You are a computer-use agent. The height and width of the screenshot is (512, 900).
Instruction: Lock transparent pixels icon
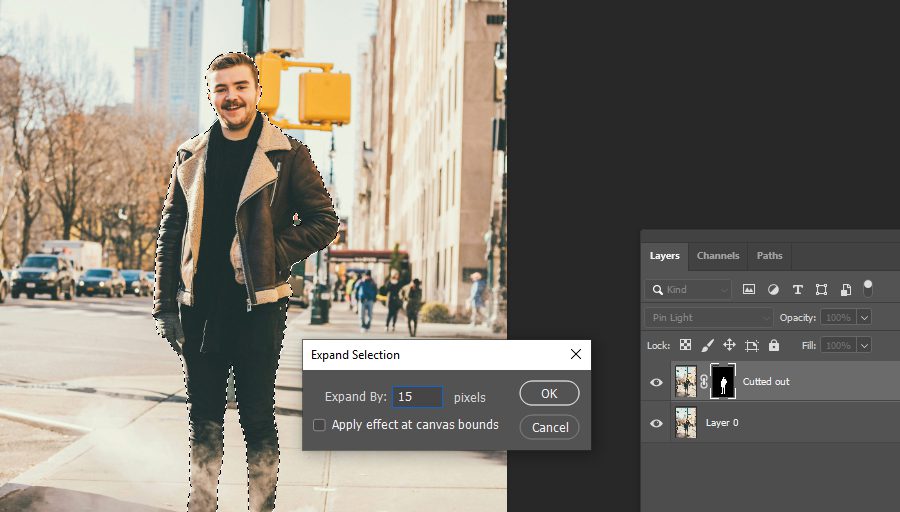click(x=685, y=345)
